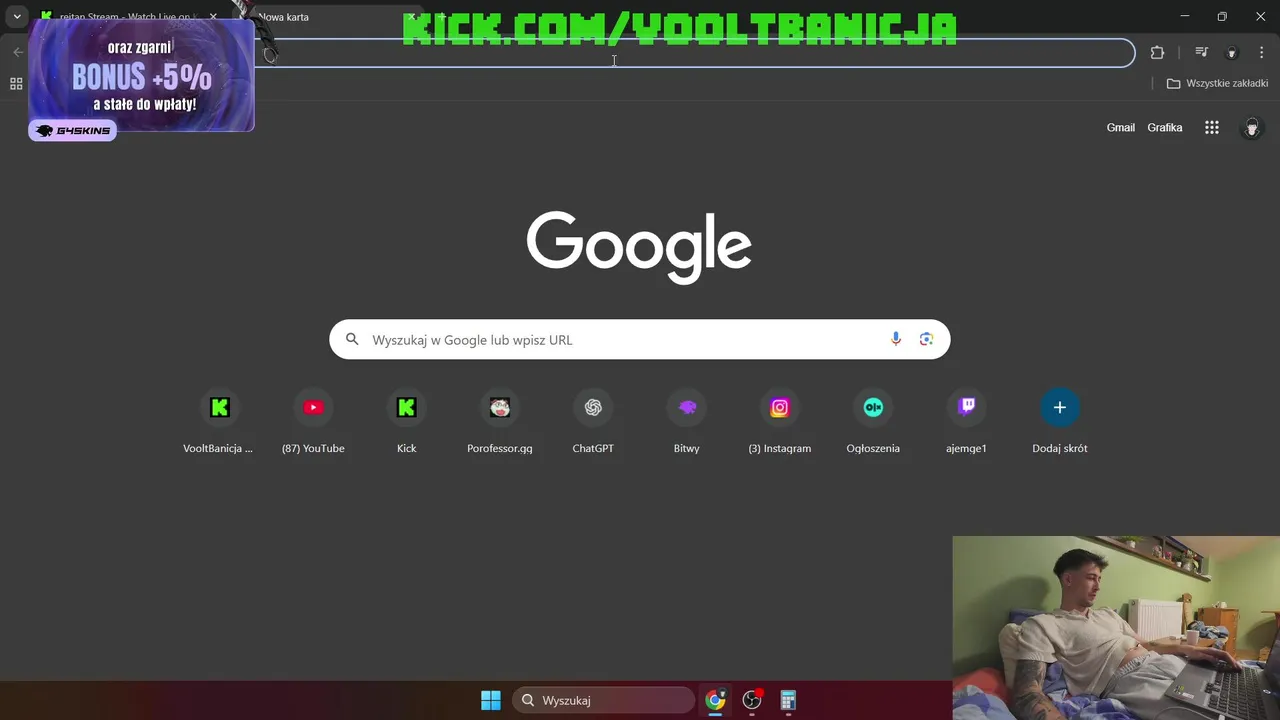Open Chrome extensions puzzle icon
The image size is (1280, 720).
(1157, 53)
